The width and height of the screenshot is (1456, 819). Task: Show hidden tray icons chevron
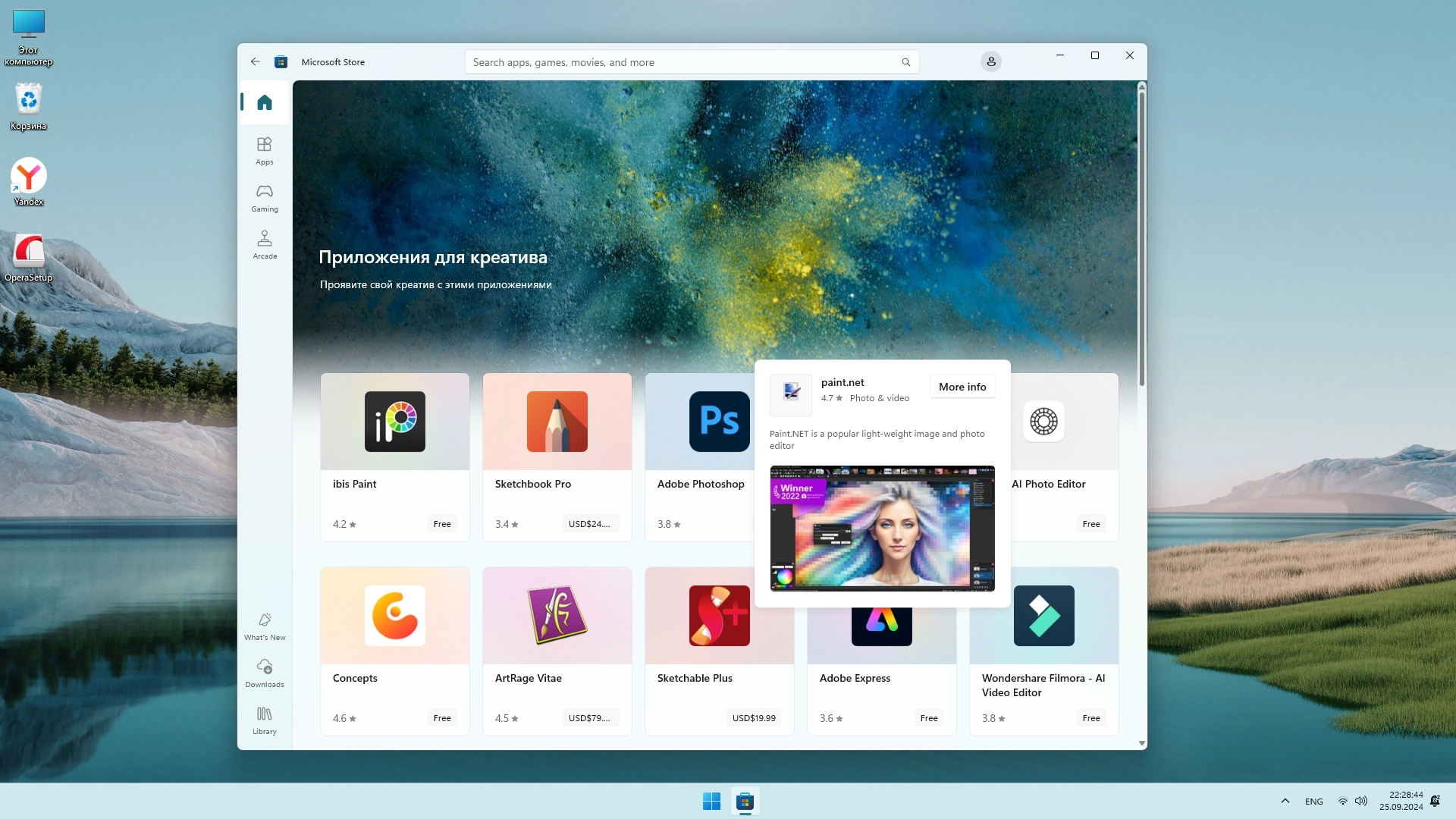(1285, 801)
